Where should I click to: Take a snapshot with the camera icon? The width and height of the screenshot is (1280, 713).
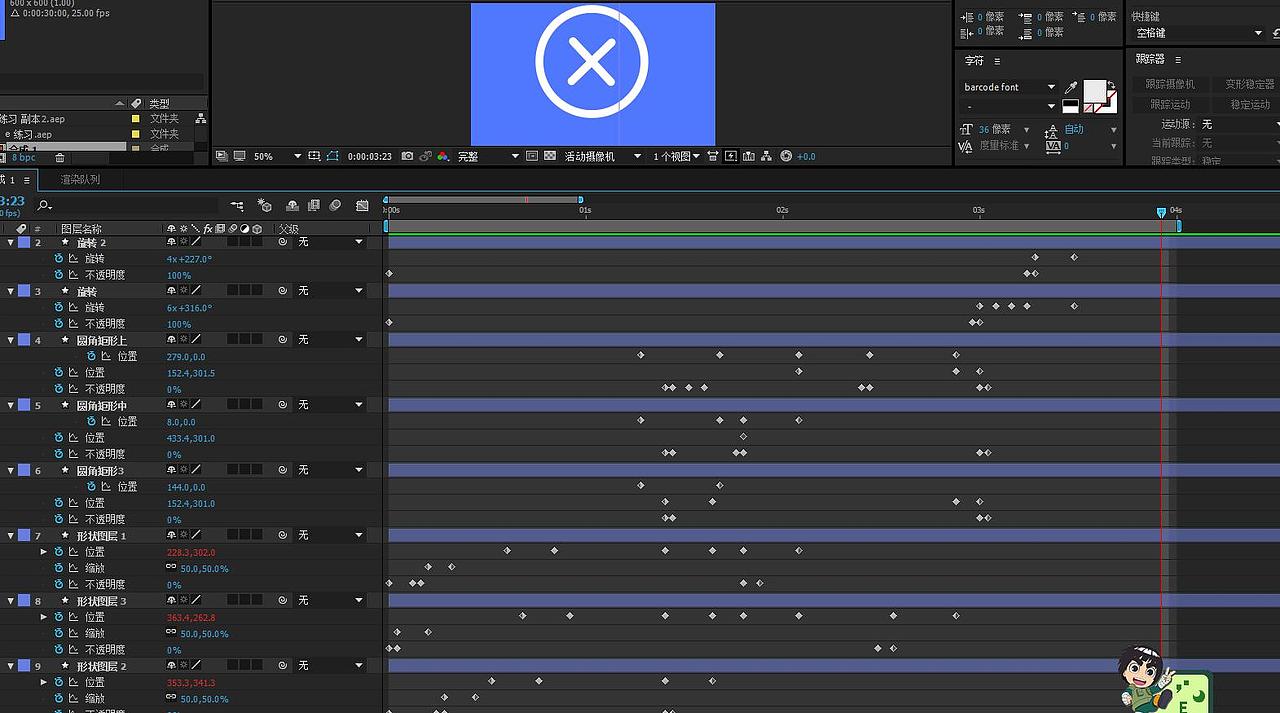tap(407, 156)
